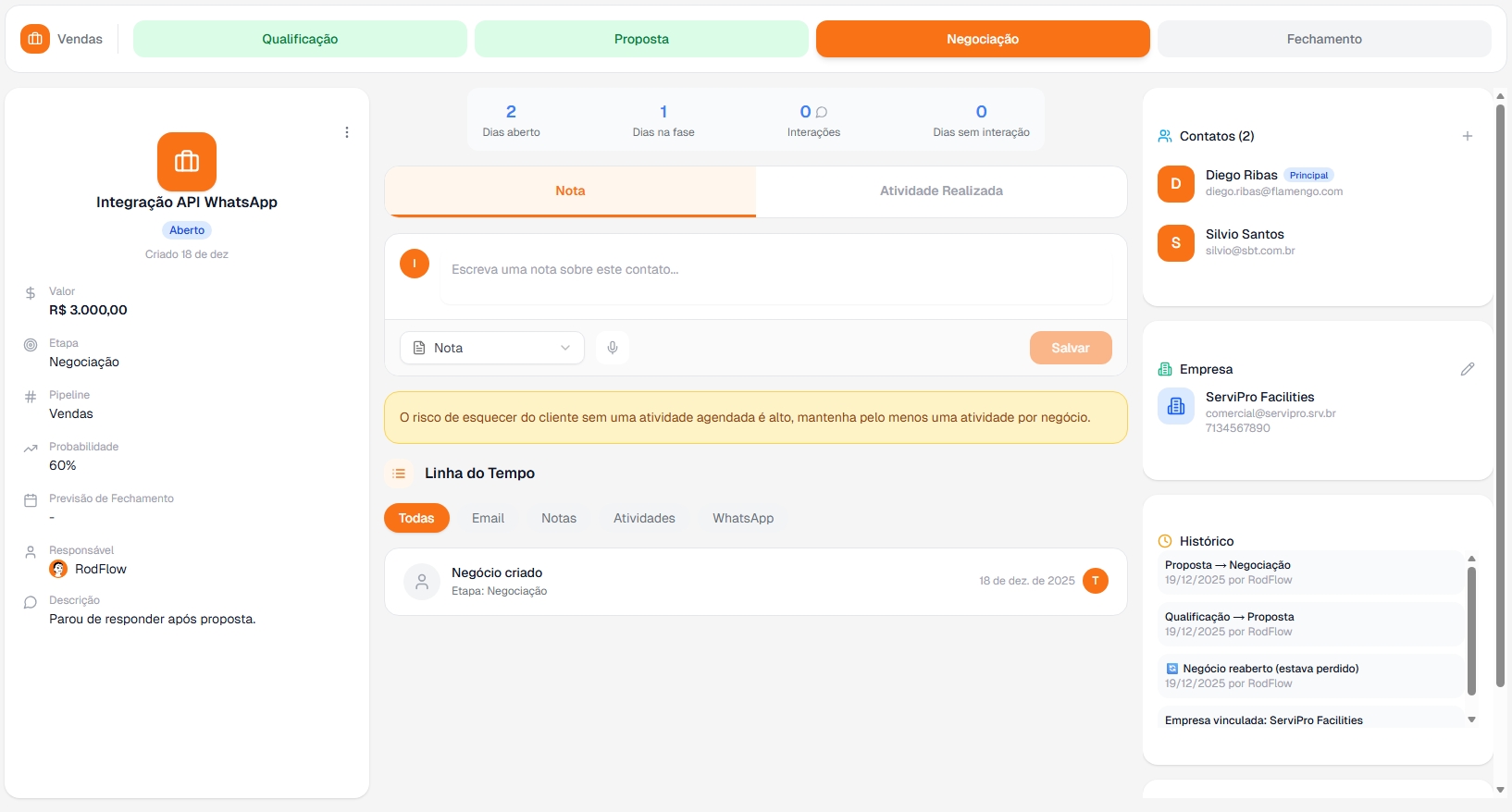Select the Fechamento pipeline stage
This screenshot has width=1512, height=812.
[1323, 39]
